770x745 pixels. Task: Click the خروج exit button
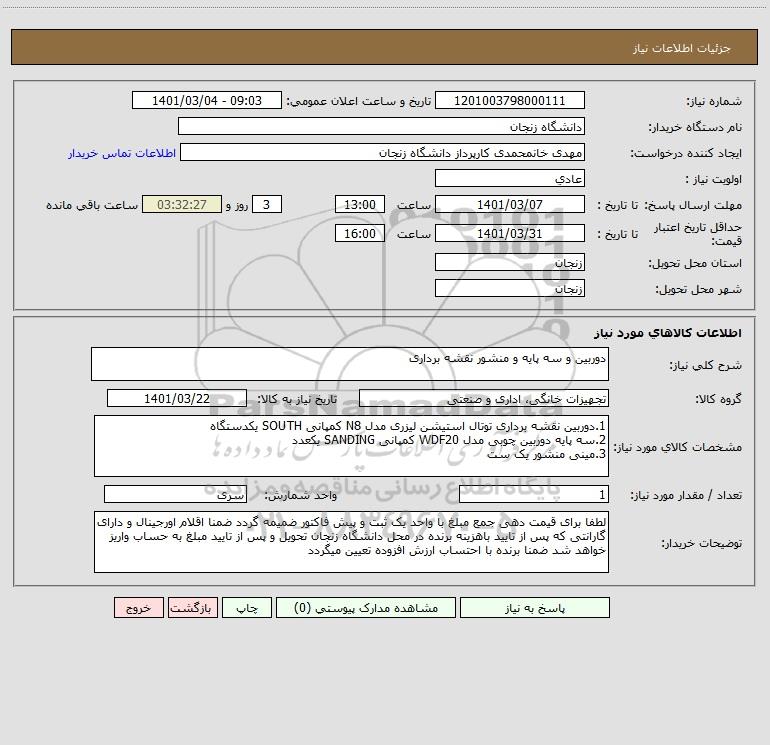(x=138, y=607)
